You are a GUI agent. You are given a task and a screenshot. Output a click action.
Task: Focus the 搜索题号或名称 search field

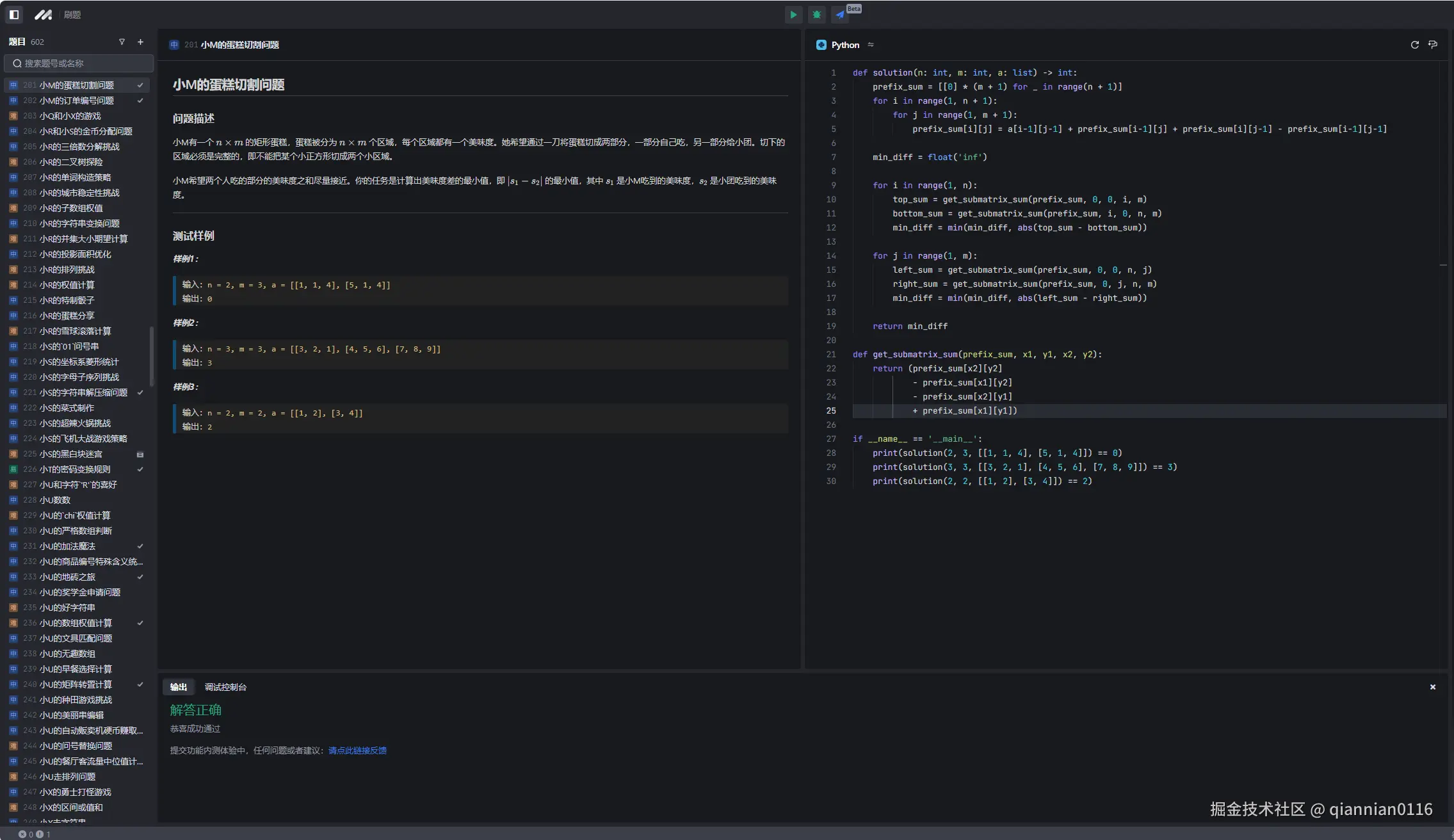79,63
